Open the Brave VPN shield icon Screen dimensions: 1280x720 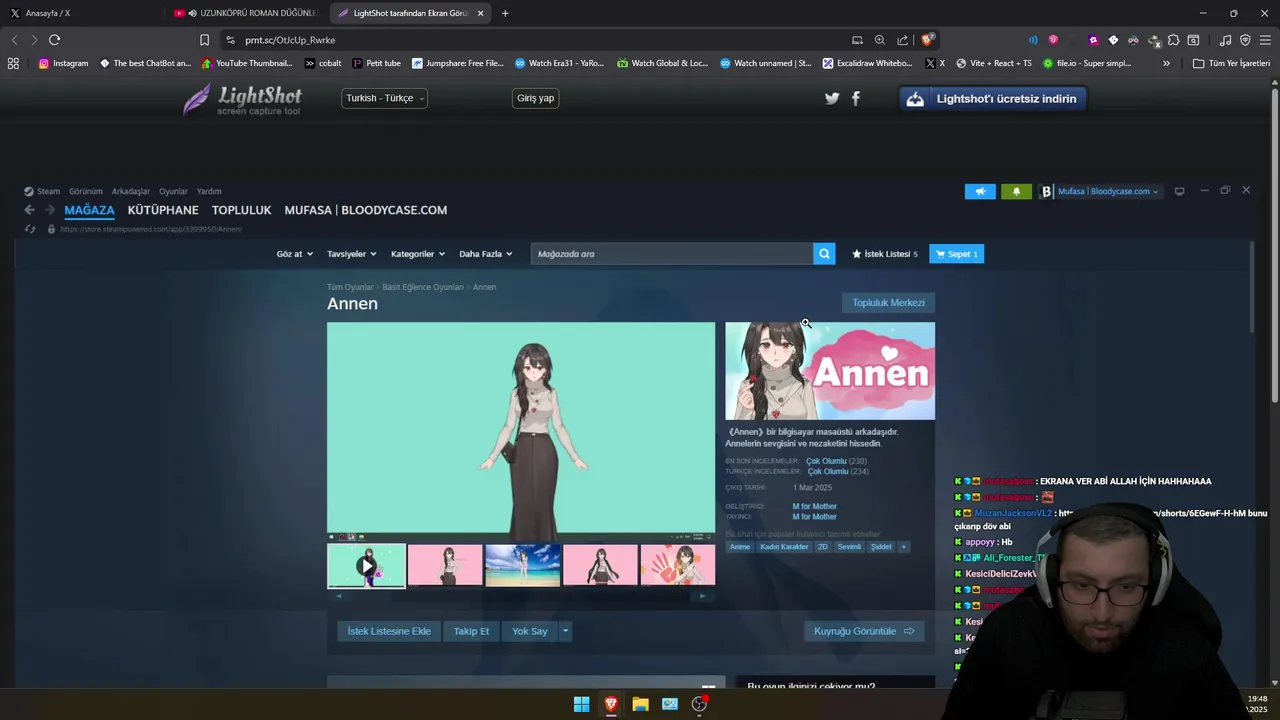(x=1245, y=40)
